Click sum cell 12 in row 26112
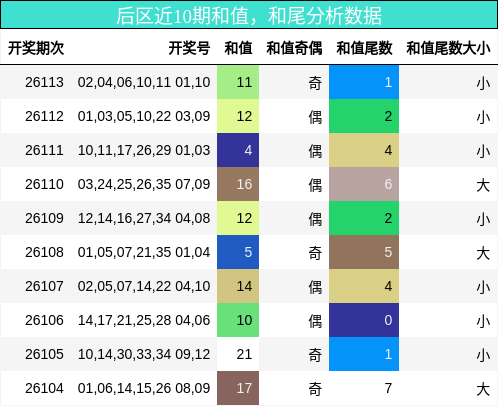The height and width of the screenshot is (406, 498). tap(238, 116)
